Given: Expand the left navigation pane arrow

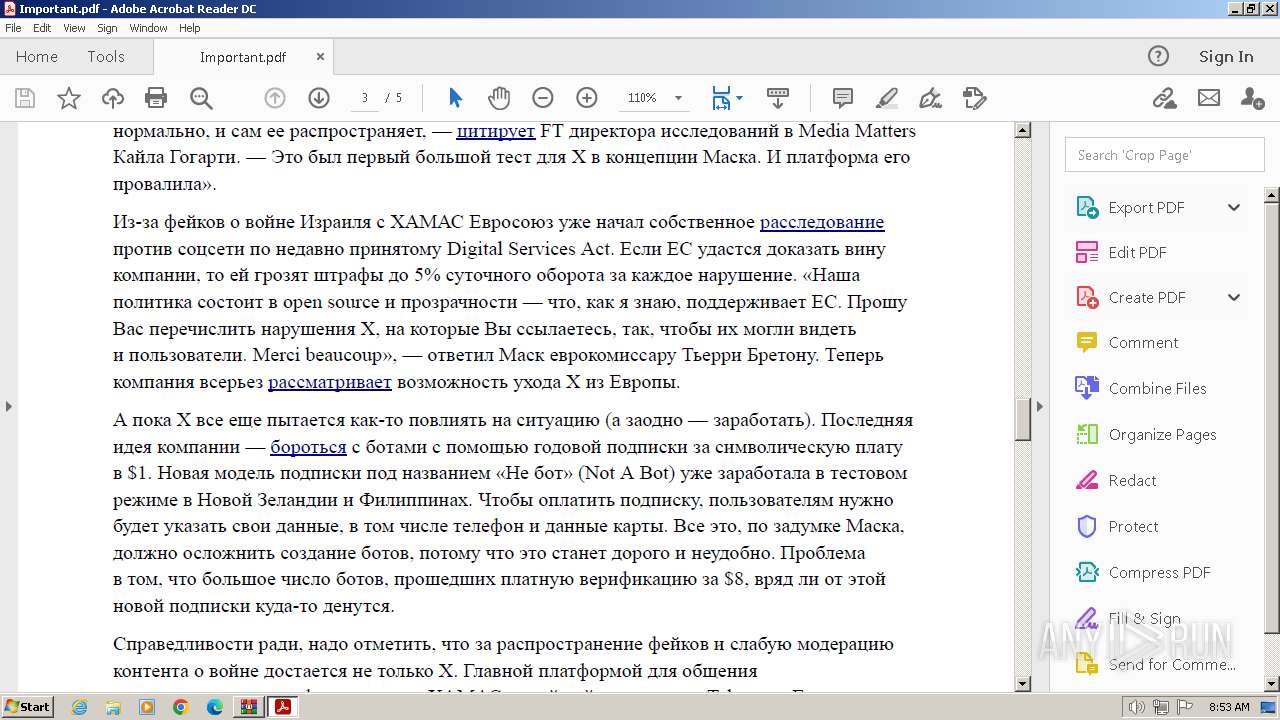Looking at the screenshot, I should (8, 406).
